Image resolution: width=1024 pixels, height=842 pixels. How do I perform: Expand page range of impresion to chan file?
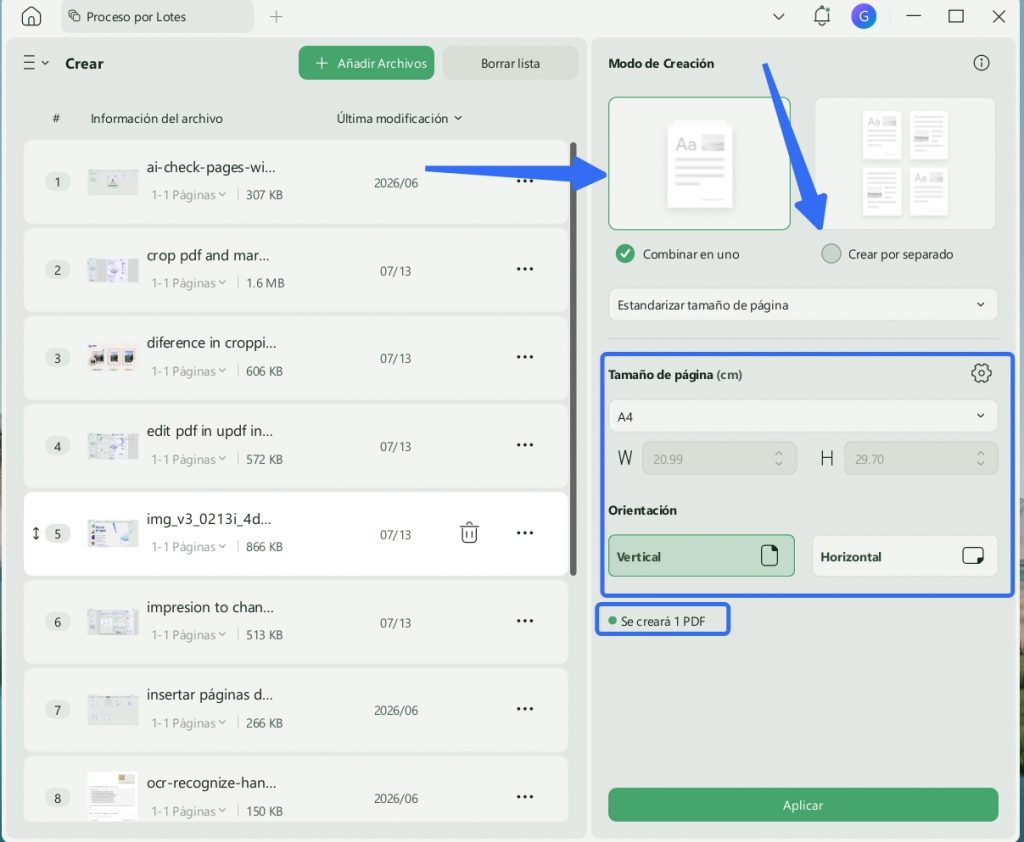click(x=189, y=635)
